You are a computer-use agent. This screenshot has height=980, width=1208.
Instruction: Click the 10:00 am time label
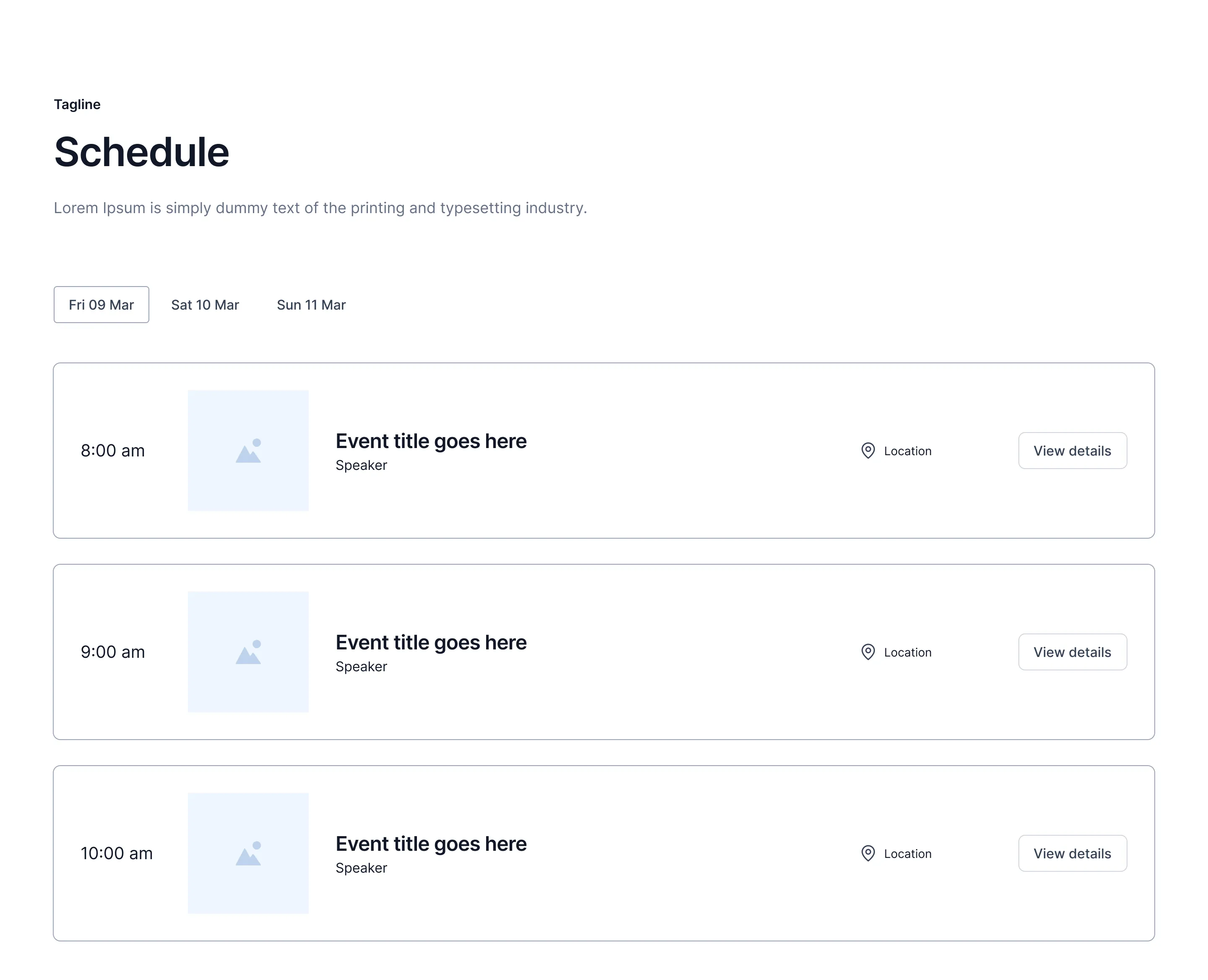(x=116, y=854)
